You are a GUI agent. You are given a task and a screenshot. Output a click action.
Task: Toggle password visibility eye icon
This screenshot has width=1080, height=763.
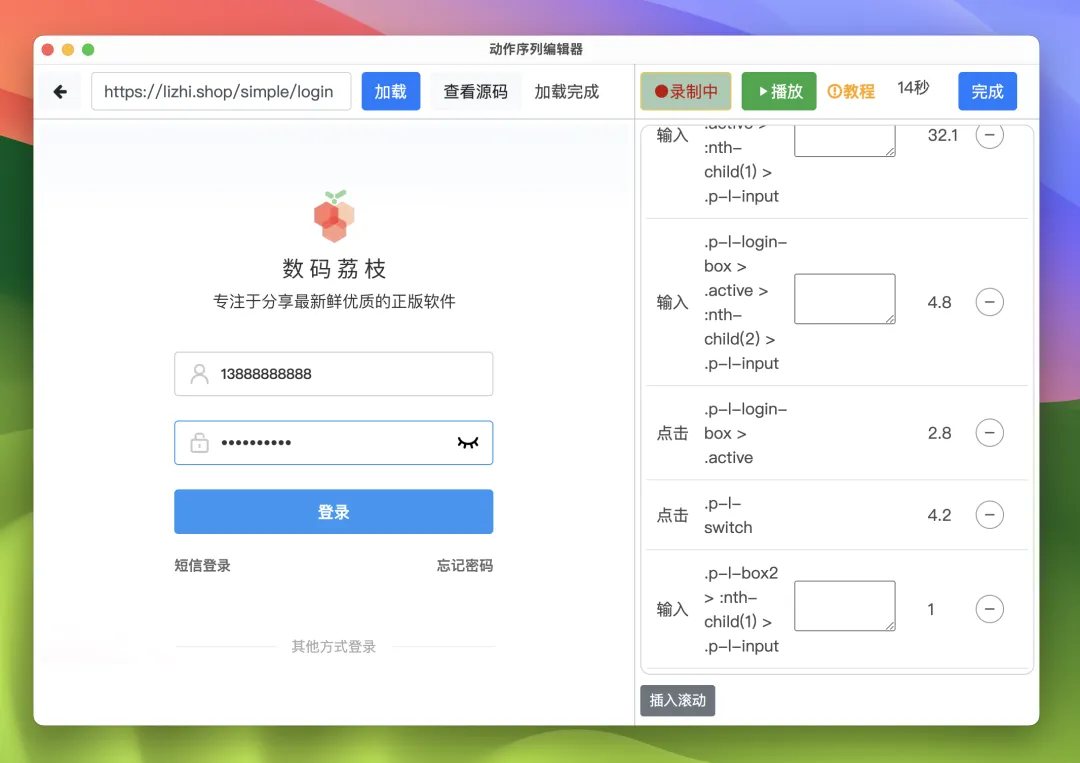click(468, 443)
